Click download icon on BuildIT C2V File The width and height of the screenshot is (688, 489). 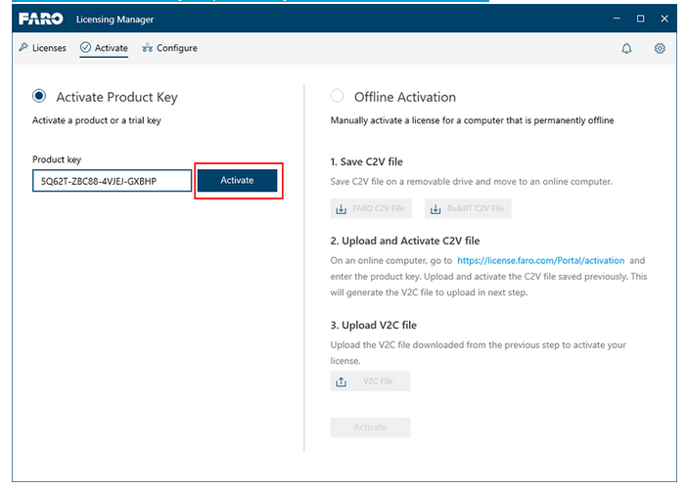click(x=435, y=209)
